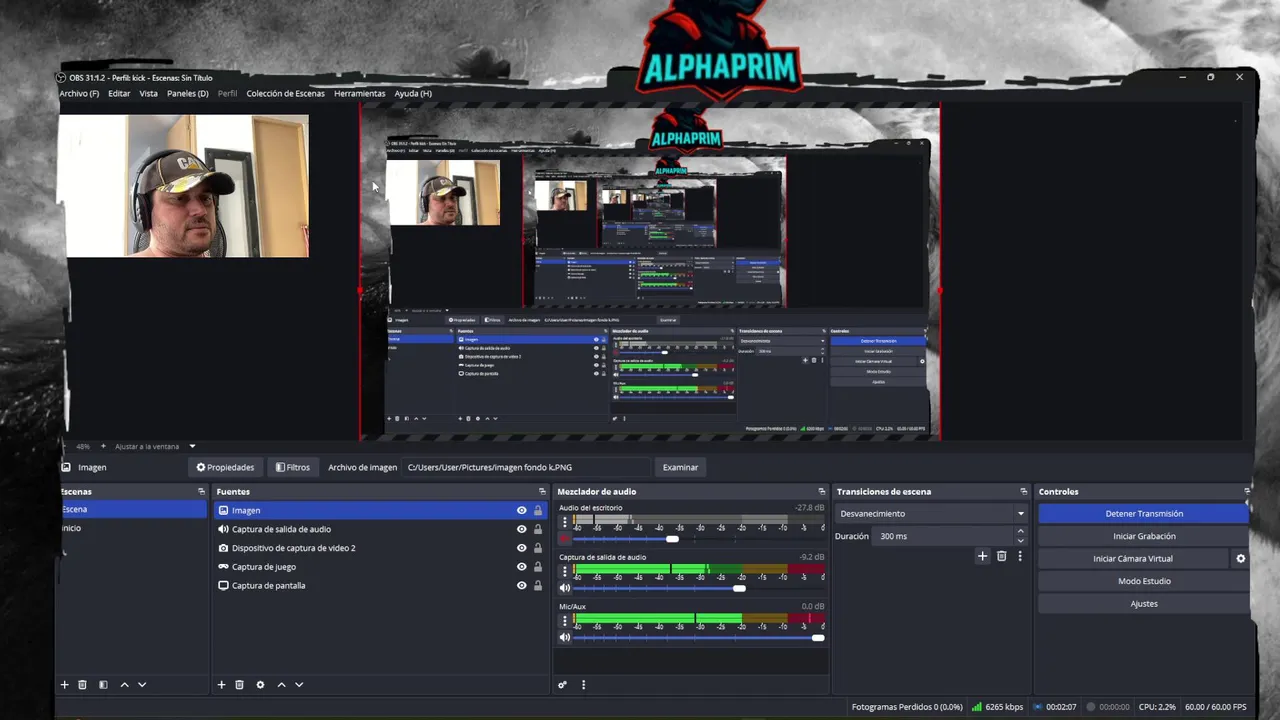Open virtual camera settings gear
This screenshot has height=720, width=1280.
click(1241, 559)
